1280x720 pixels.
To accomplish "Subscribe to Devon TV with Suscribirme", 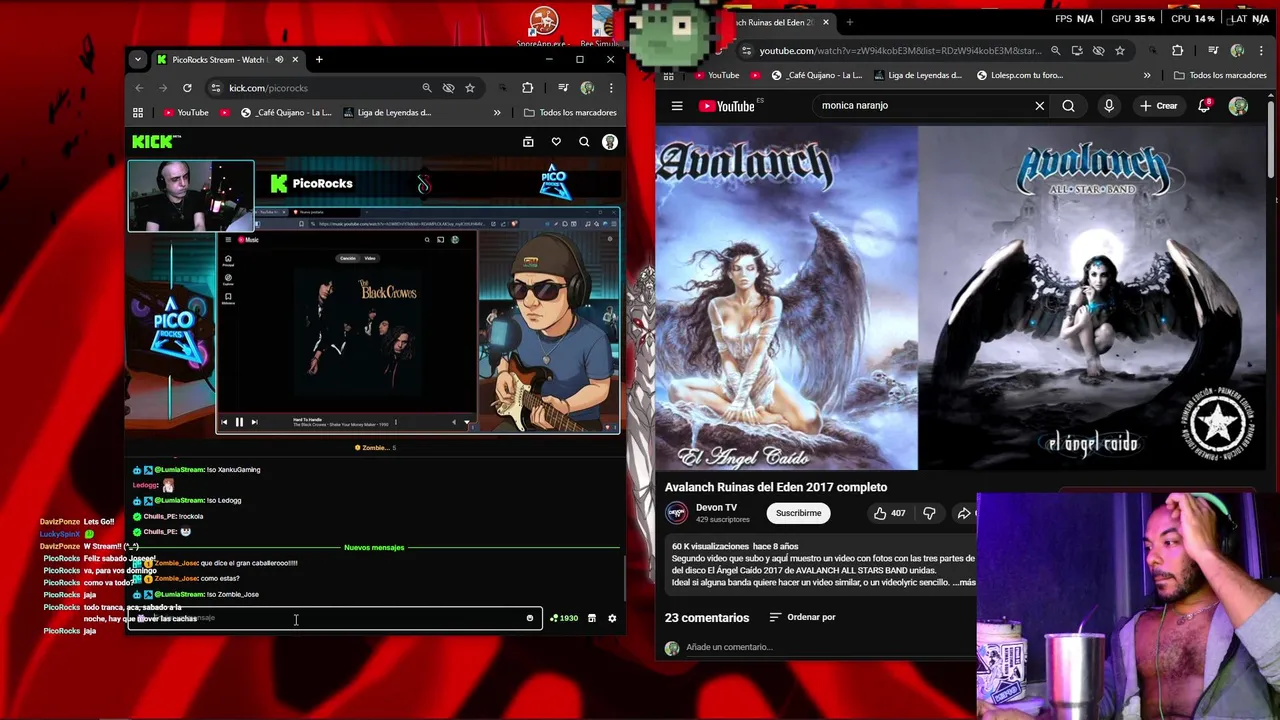I will (x=798, y=513).
